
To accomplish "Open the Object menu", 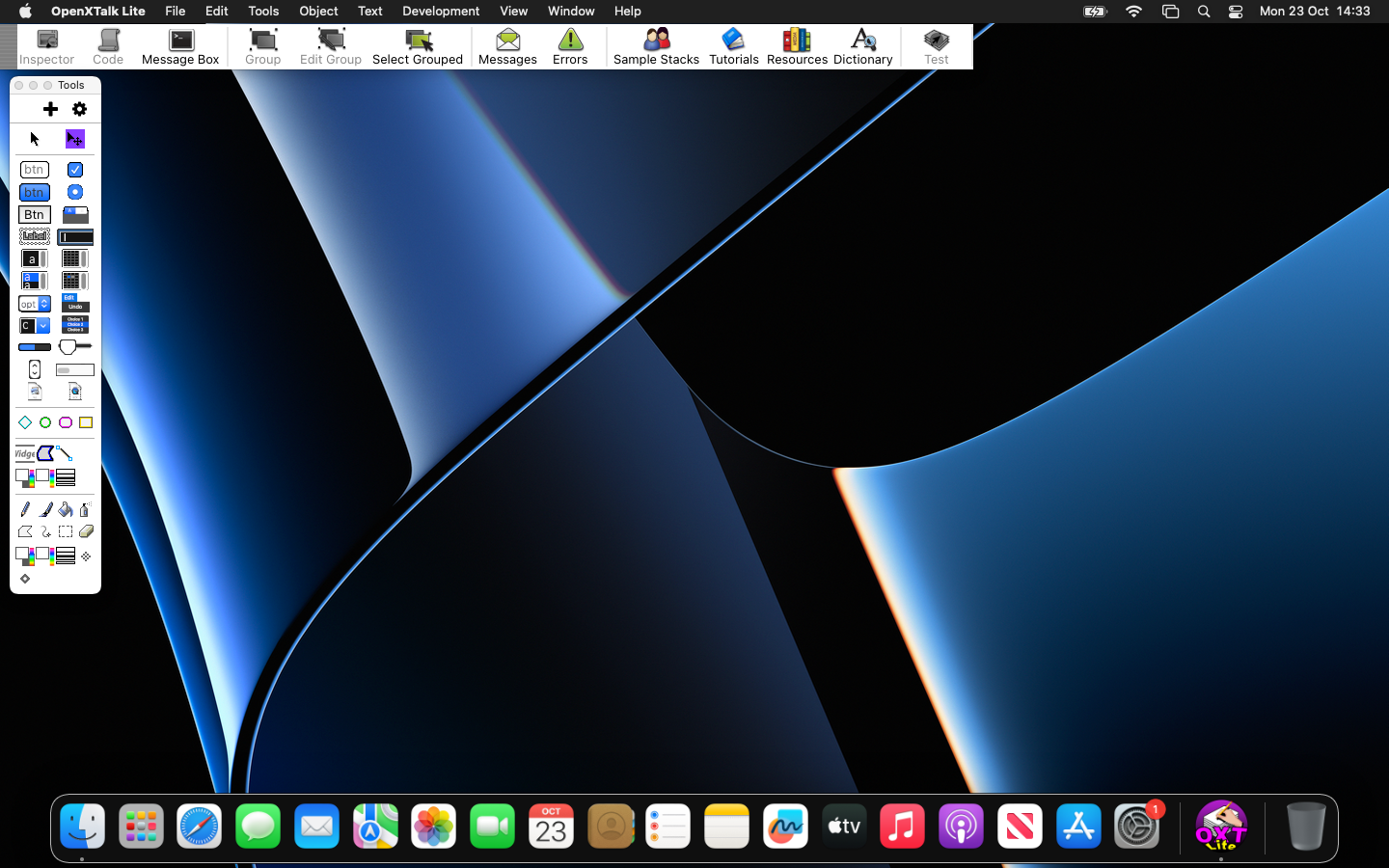I will 318,12.
